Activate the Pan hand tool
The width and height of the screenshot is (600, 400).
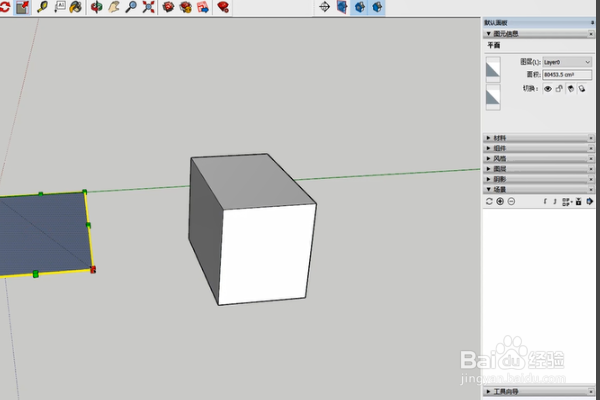click(114, 7)
